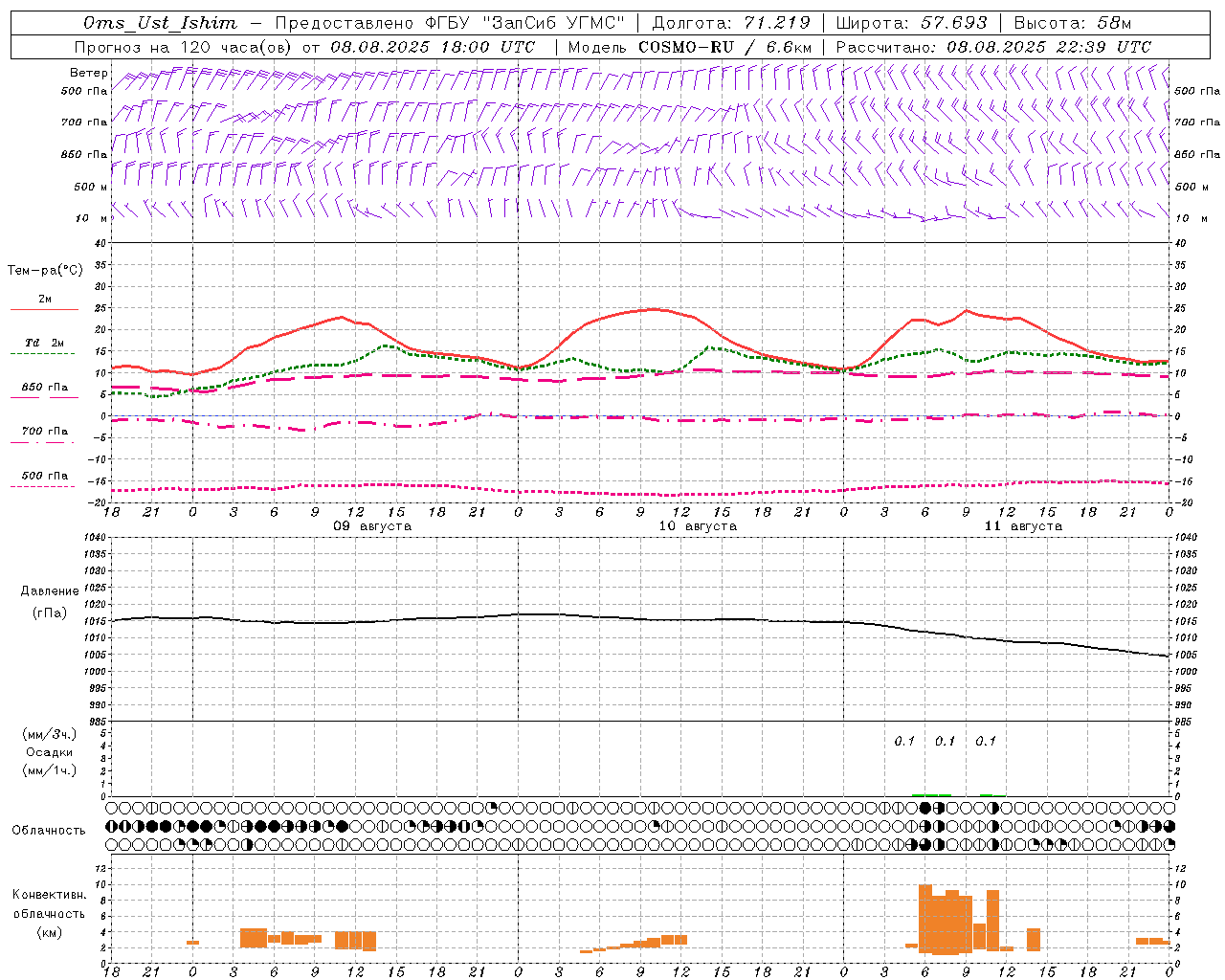
Task: Click the 'Долгота: 71.219' header value
Action: pos(731,23)
